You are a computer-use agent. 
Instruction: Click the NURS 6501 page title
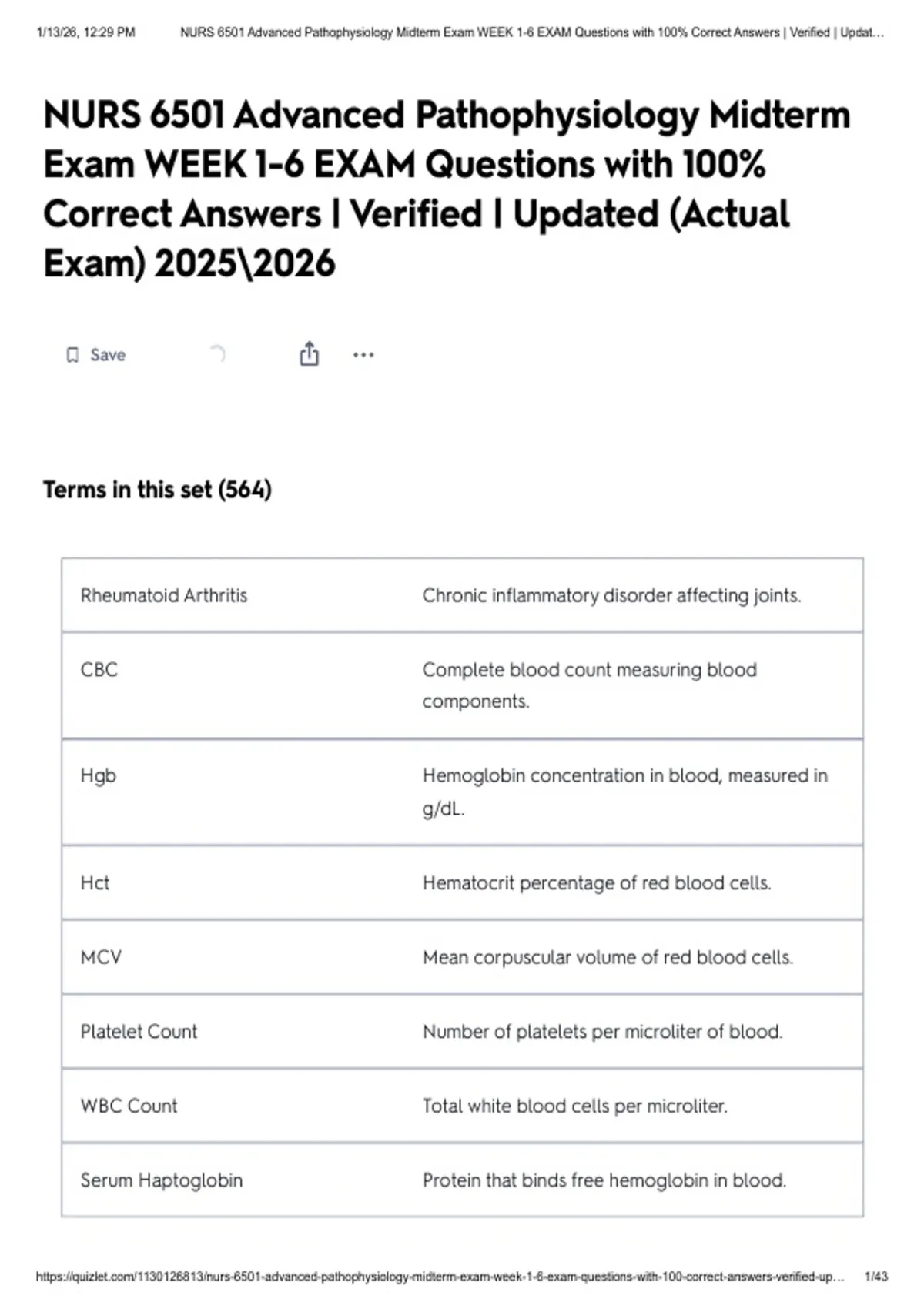pyautogui.click(x=447, y=189)
